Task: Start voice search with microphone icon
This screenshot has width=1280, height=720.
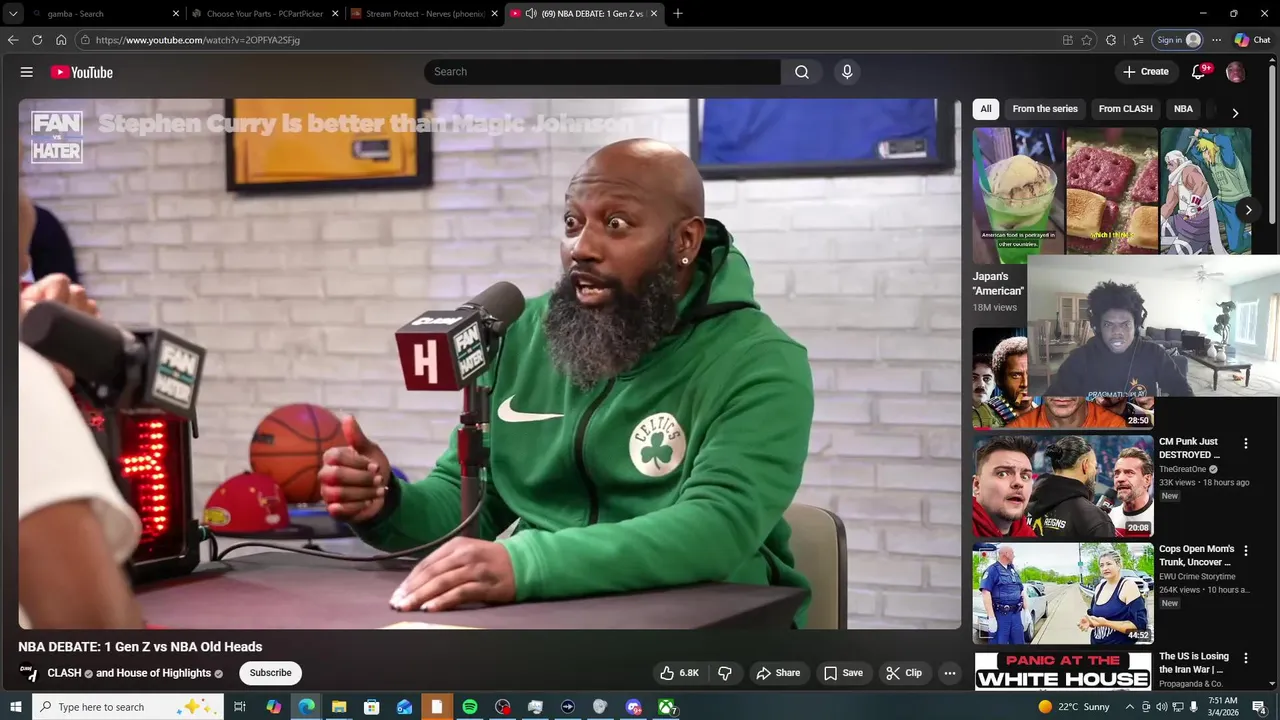Action: (x=847, y=72)
